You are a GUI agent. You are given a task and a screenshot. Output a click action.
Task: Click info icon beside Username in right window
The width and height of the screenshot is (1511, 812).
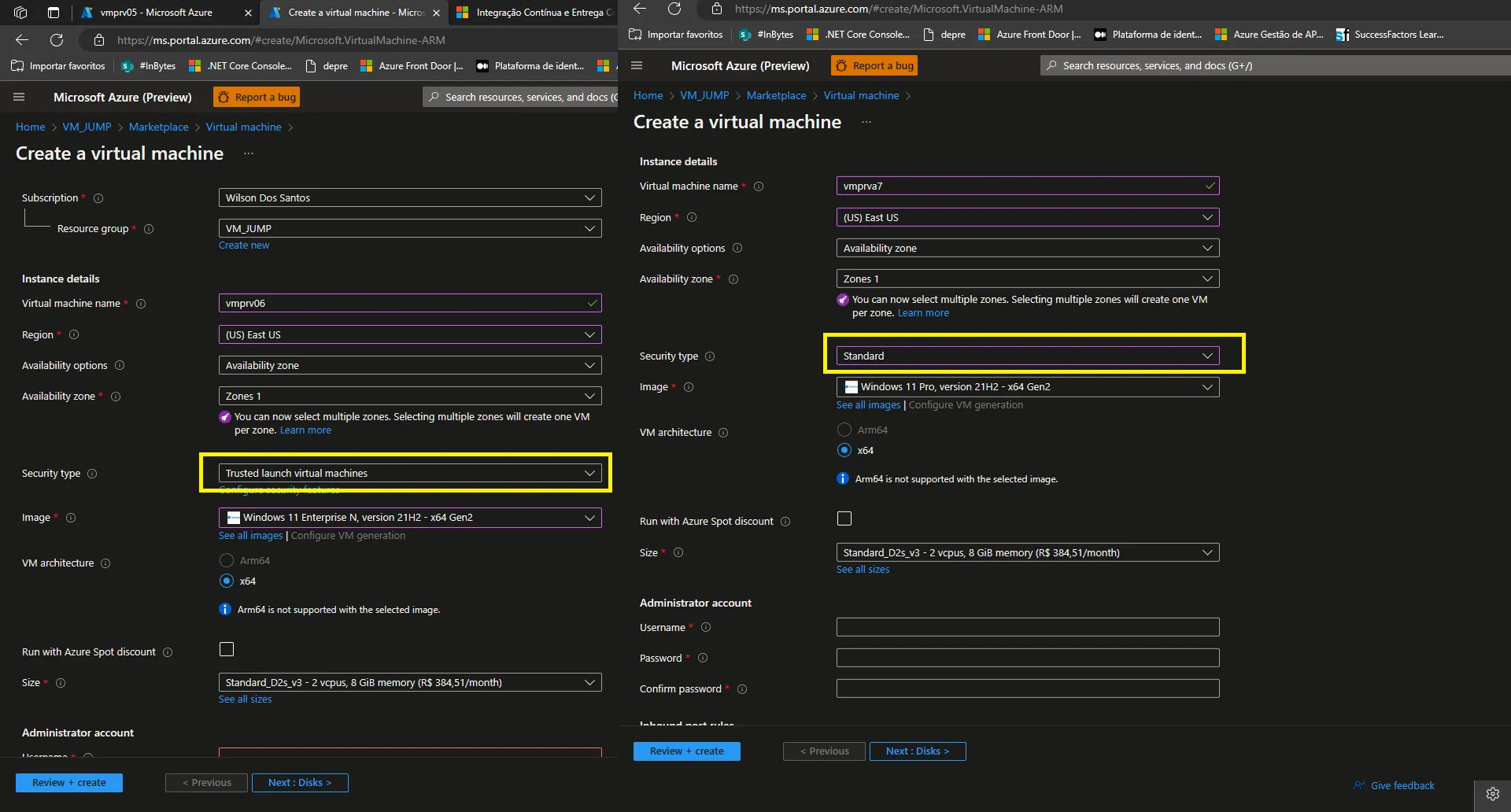pyautogui.click(x=706, y=627)
